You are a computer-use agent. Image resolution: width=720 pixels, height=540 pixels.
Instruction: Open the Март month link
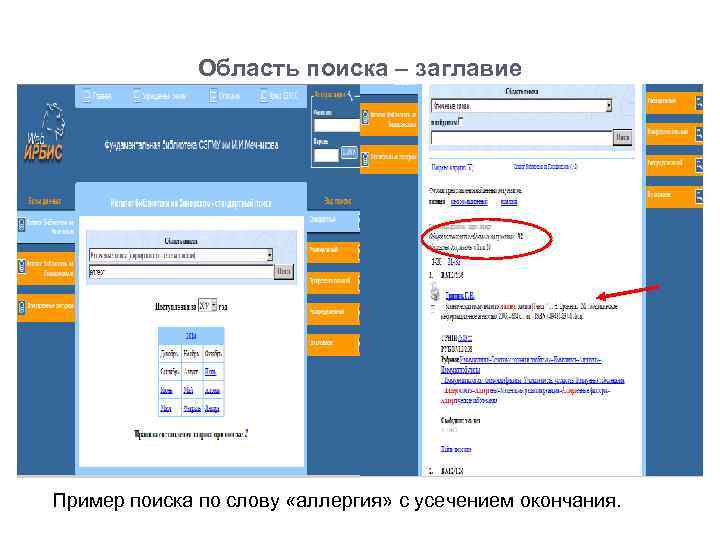166,409
